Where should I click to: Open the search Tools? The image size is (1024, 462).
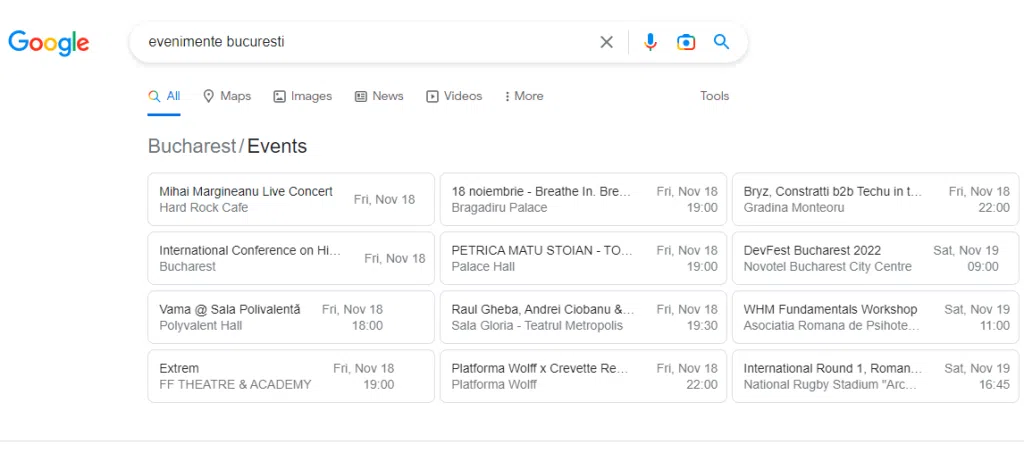point(714,96)
